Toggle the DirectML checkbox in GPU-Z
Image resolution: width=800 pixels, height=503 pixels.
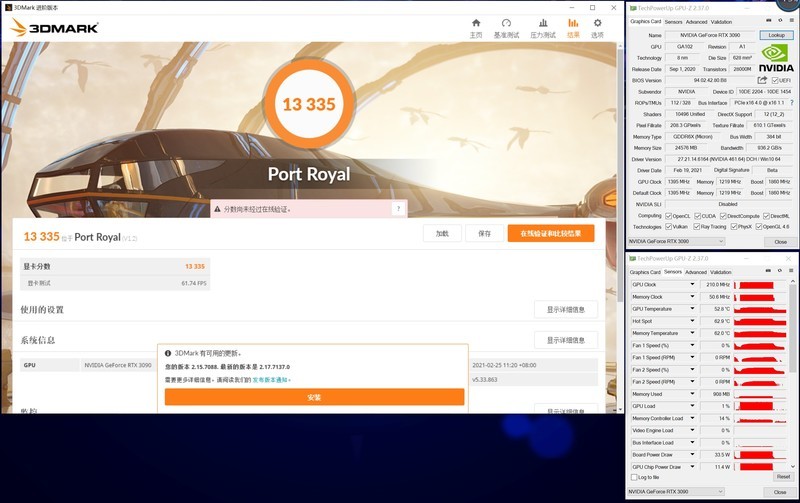(766, 216)
